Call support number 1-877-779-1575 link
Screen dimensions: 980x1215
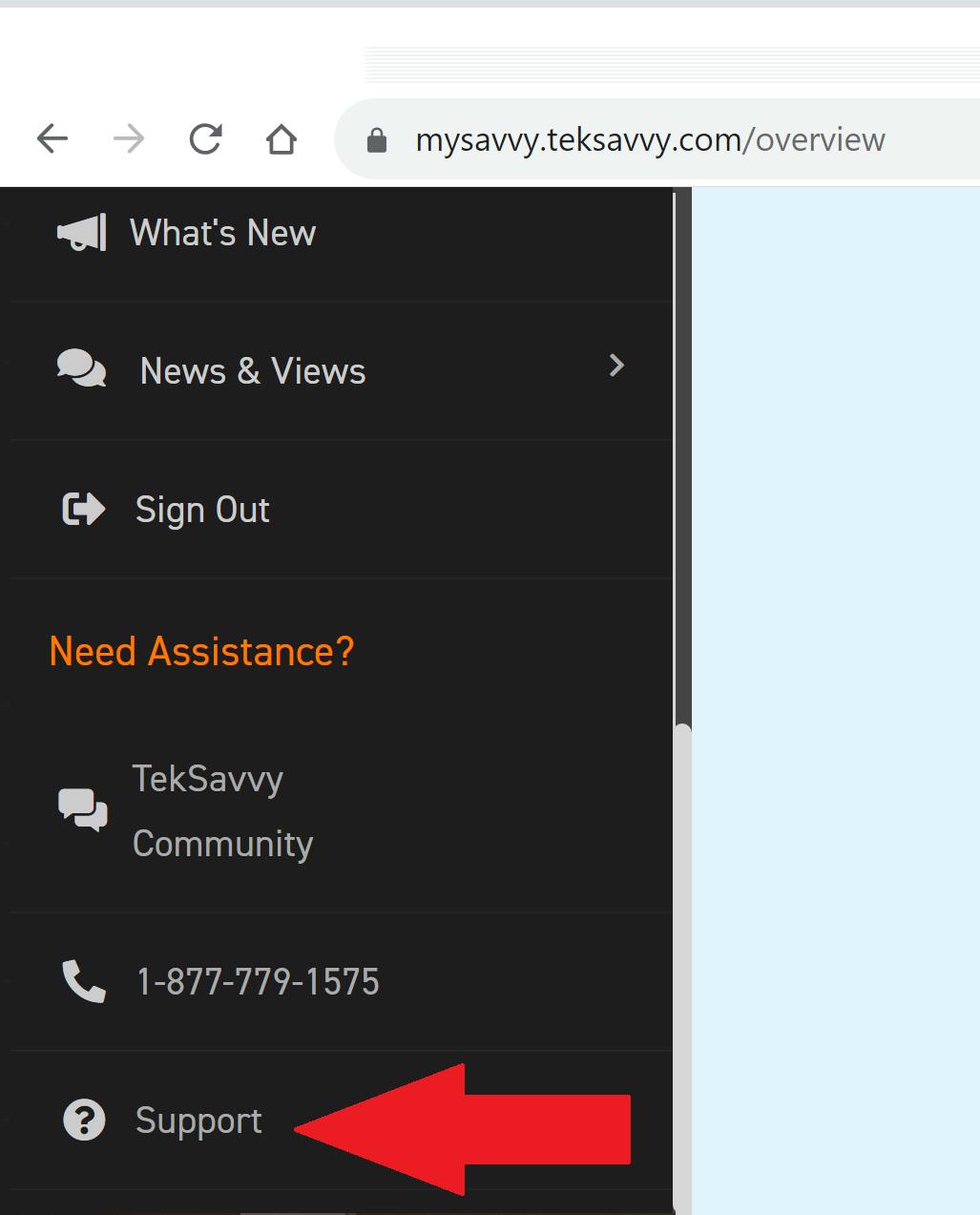[259, 982]
